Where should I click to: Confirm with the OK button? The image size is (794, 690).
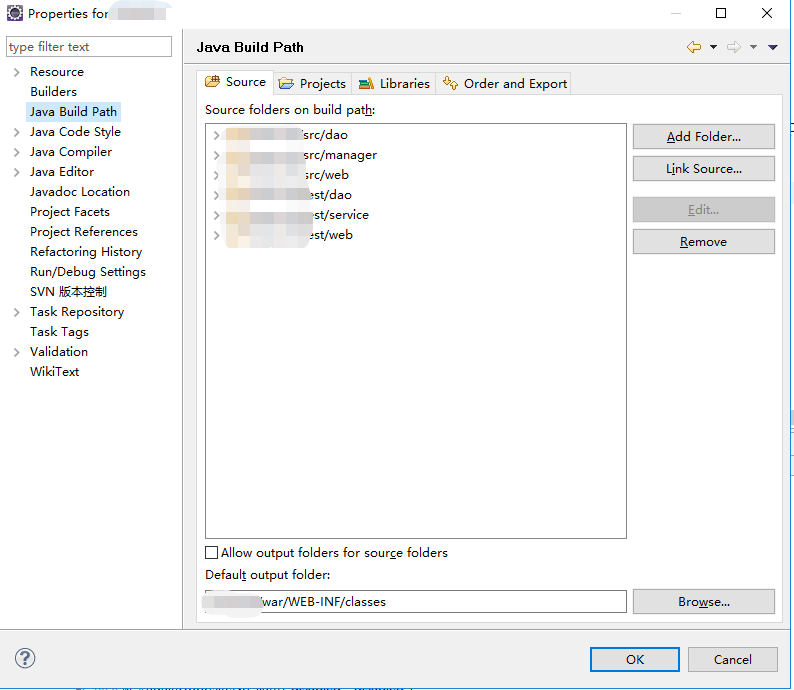(634, 659)
